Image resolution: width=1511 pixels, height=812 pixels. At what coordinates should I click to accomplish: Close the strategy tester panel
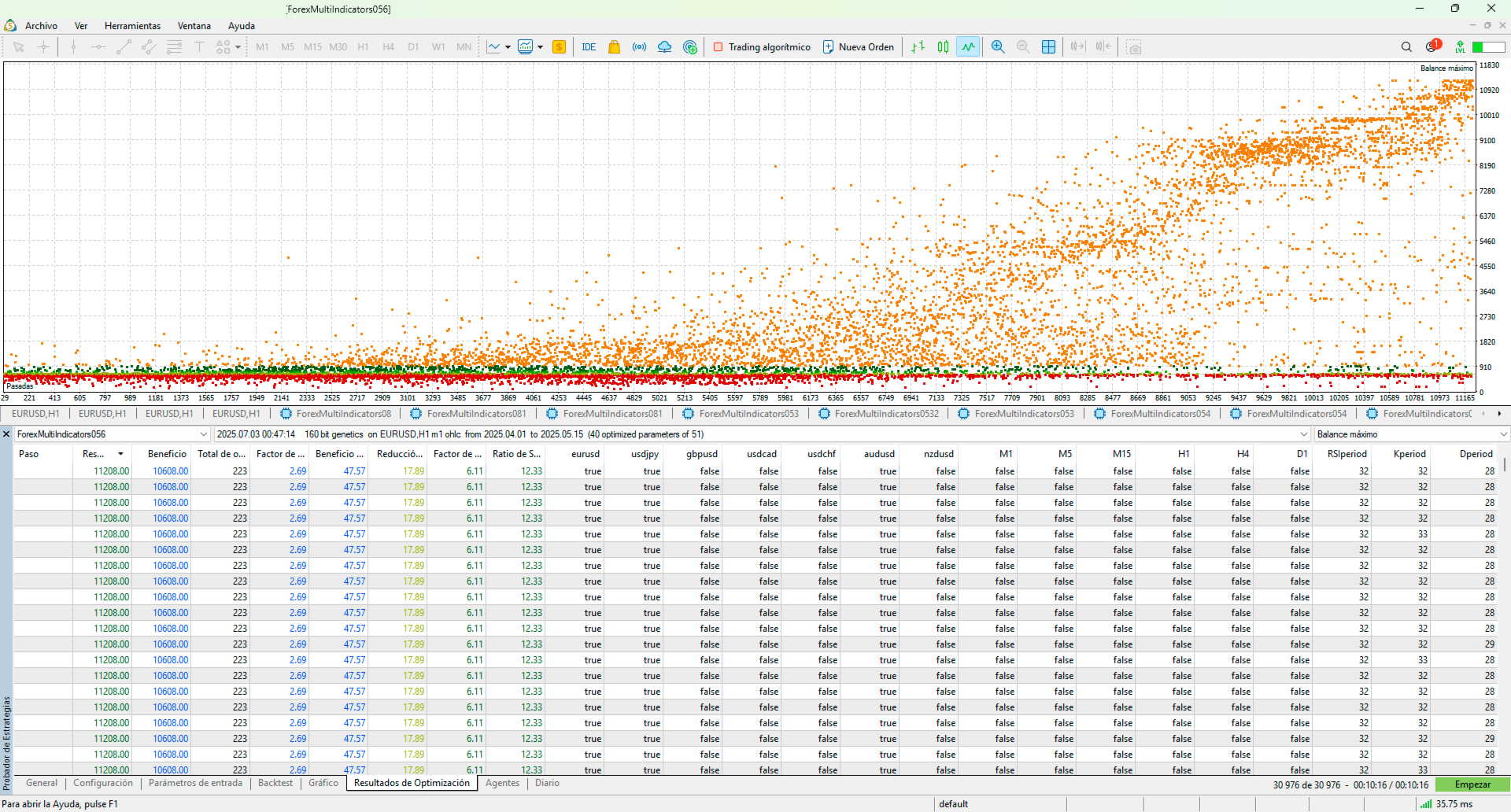pos(6,434)
